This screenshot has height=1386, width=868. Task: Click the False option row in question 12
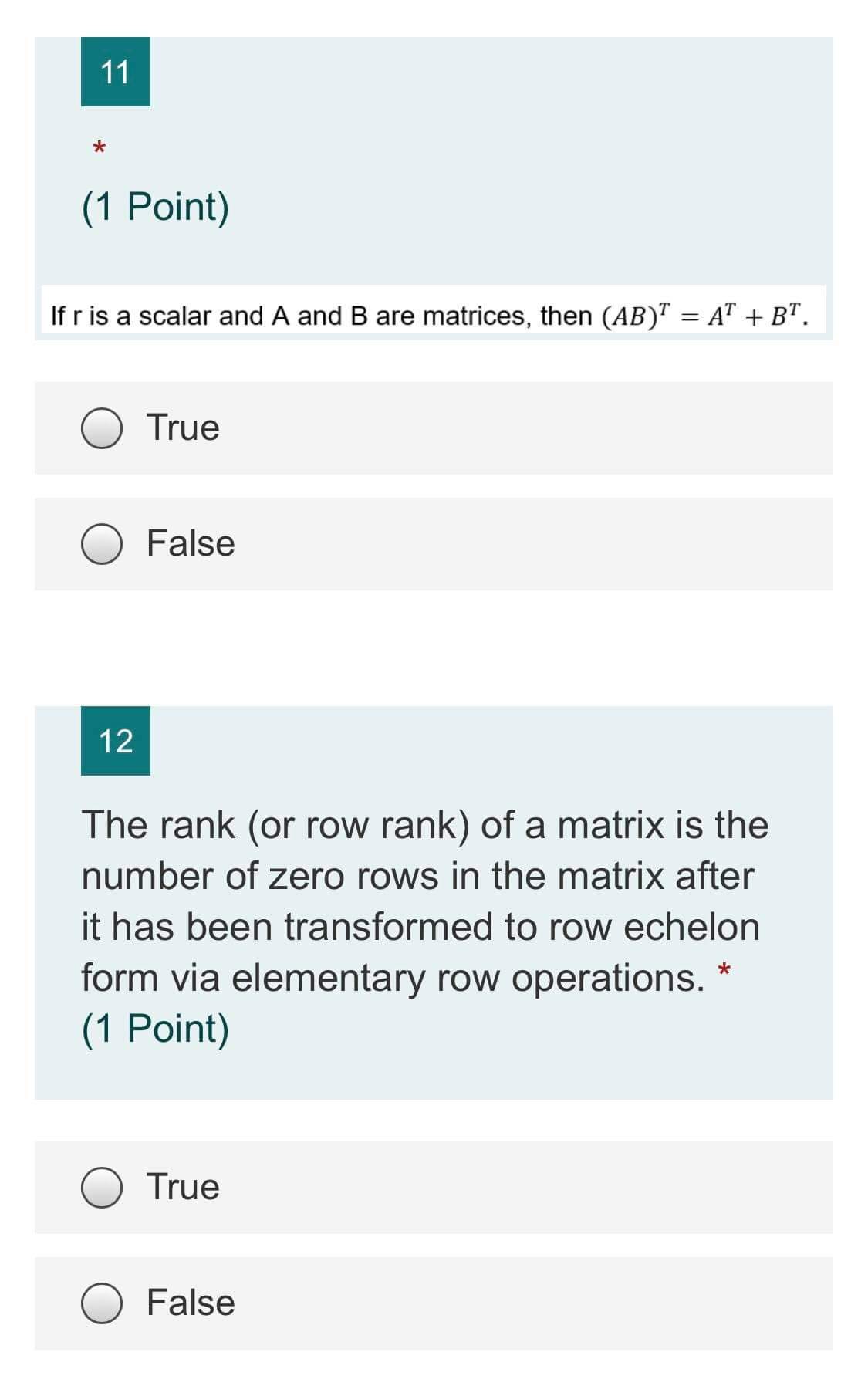[432, 1303]
